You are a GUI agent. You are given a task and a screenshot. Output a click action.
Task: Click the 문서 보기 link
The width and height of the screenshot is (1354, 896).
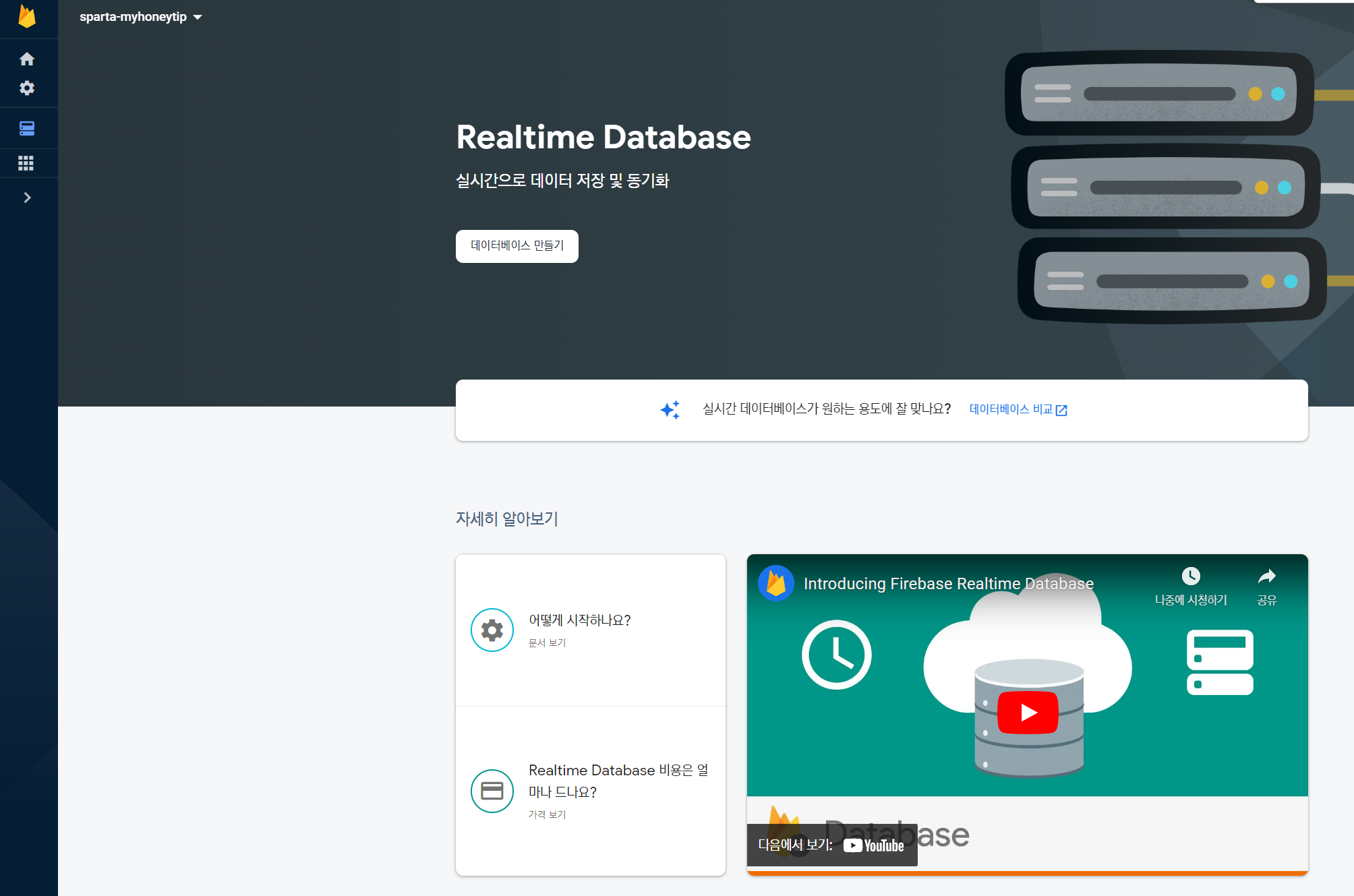pyautogui.click(x=548, y=643)
